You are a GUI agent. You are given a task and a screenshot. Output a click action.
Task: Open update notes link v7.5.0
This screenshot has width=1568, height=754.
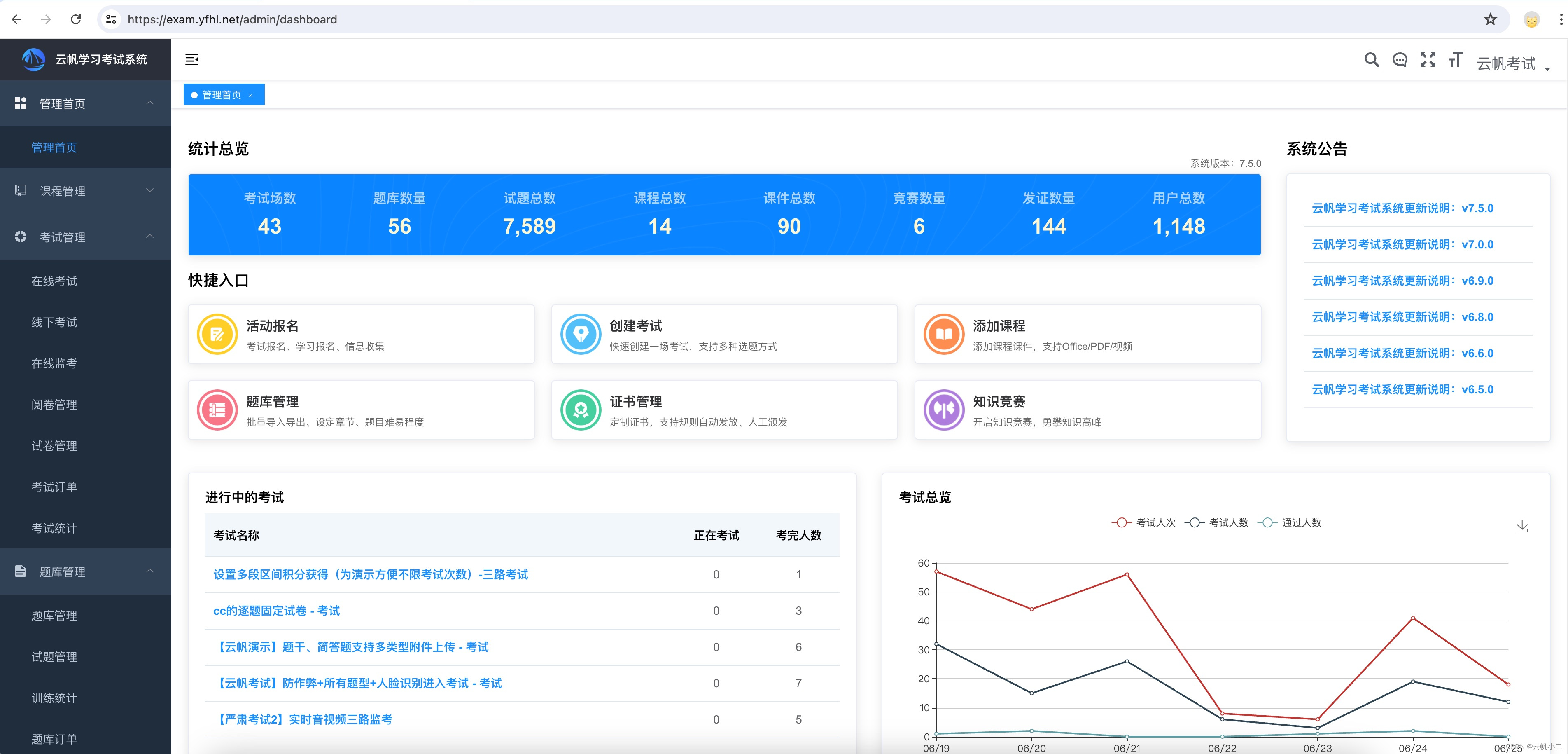click(x=1402, y=208)
